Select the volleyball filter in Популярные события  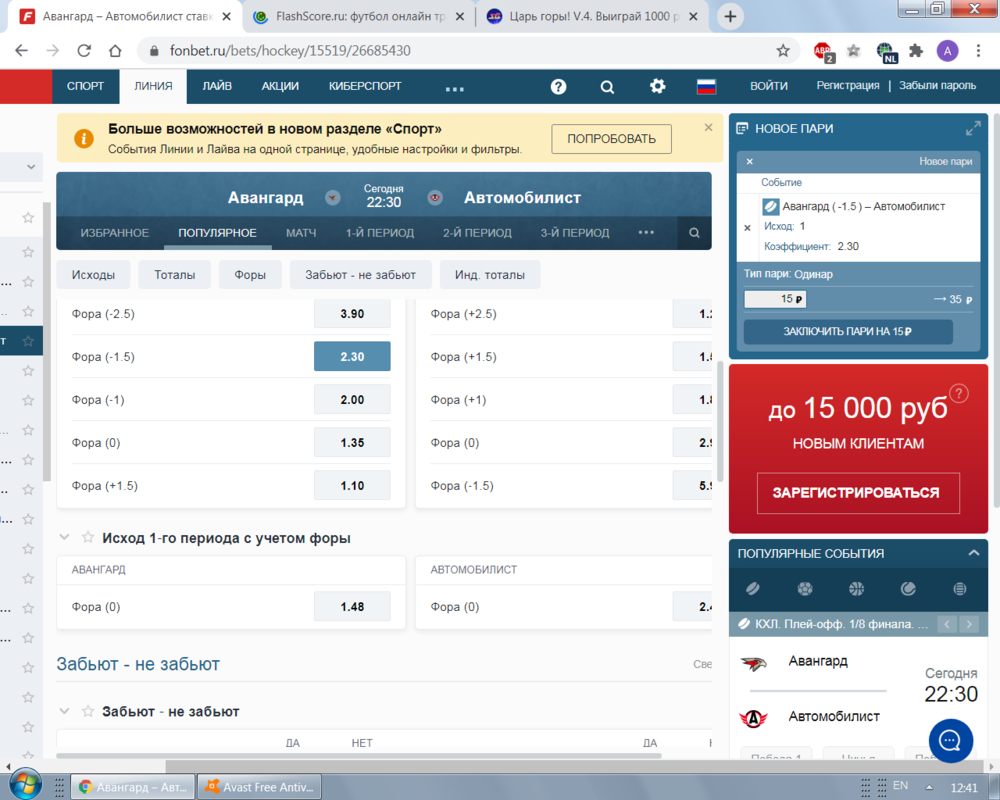(960, 589)
